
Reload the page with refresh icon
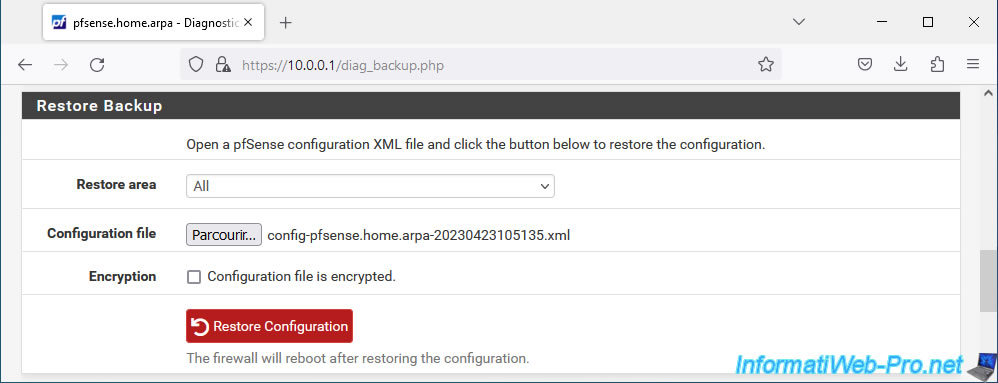point(97,64)
